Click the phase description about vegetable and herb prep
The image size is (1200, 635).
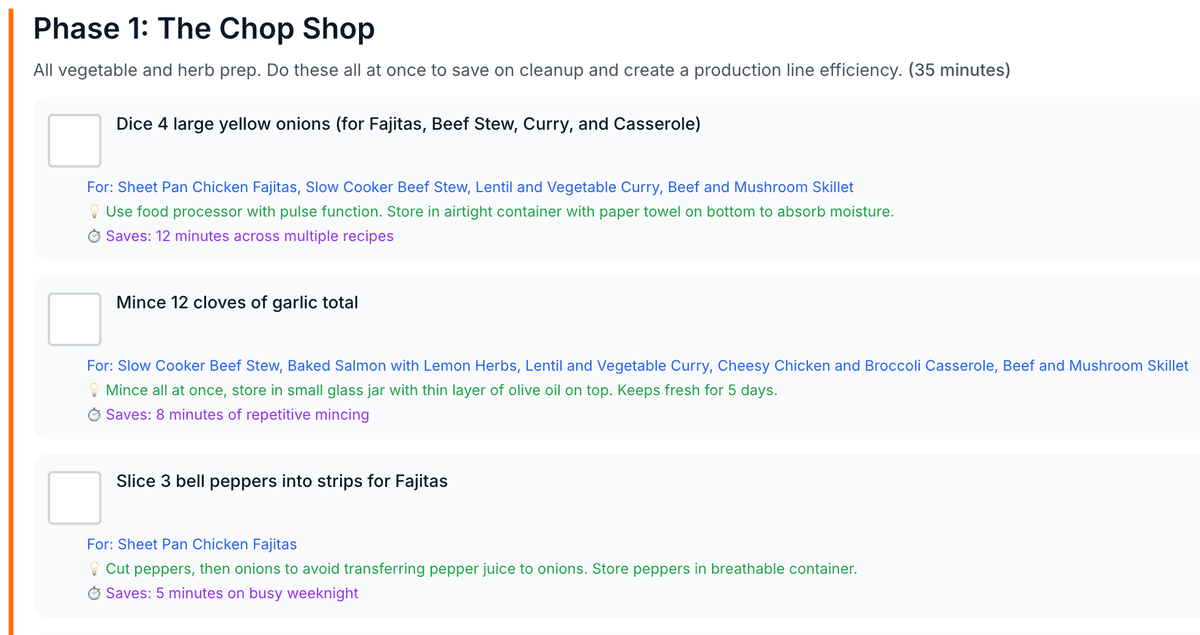(x=468, y=71)
